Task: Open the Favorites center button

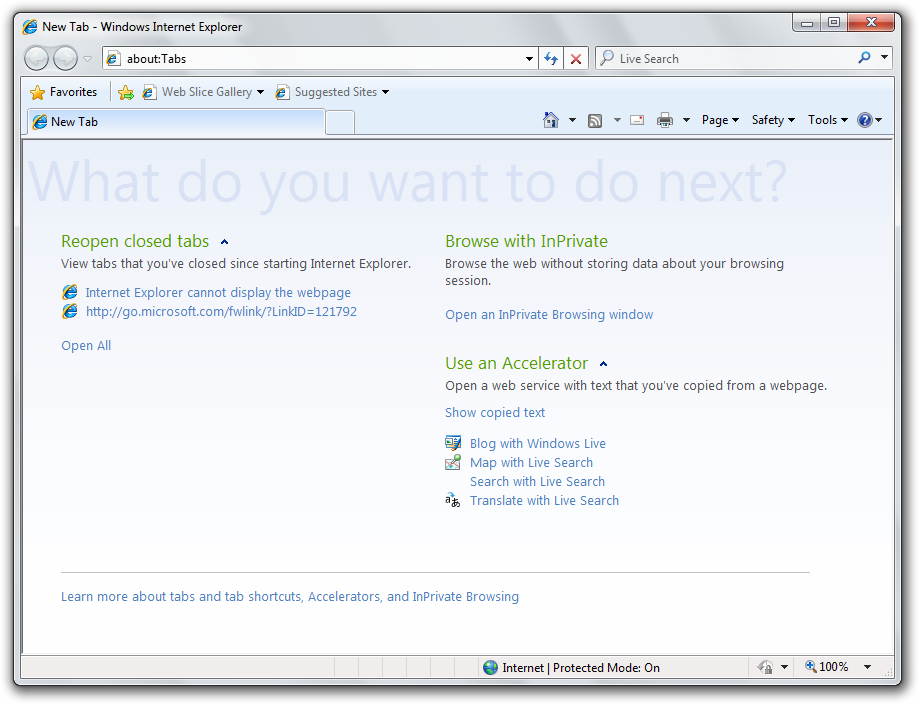Action: point(63,92)
